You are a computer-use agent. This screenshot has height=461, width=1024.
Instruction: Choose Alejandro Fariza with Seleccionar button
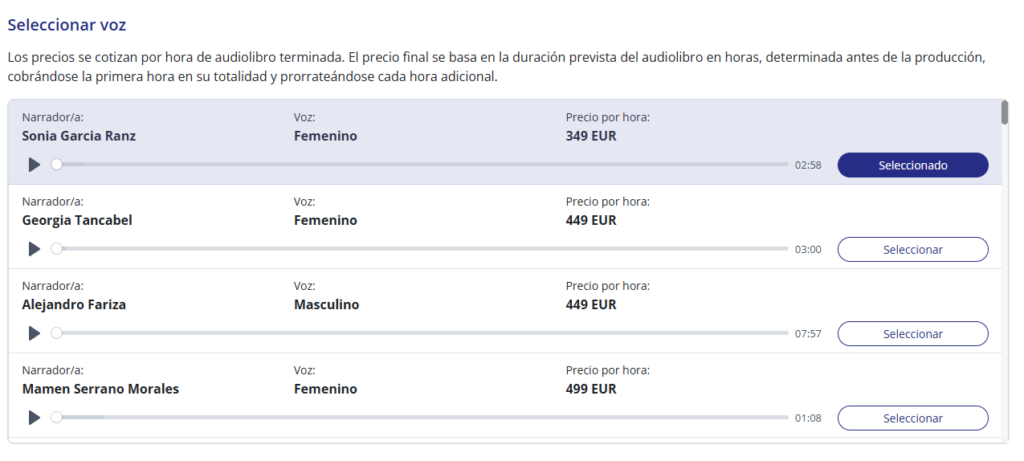912,333
